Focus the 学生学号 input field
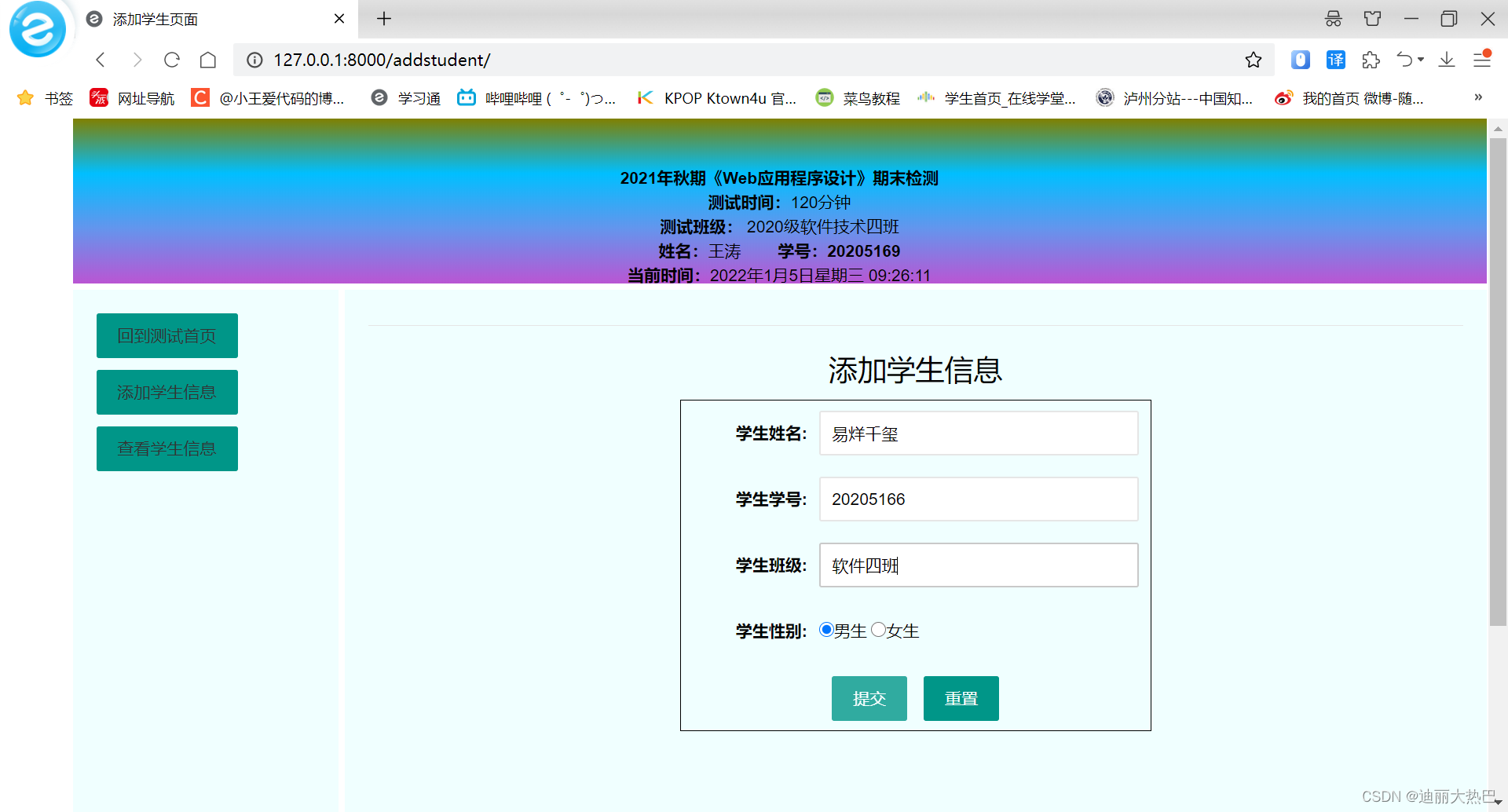Image resolution: width=1508 pixels, height=812 pixels. click(x=979, y=499)
